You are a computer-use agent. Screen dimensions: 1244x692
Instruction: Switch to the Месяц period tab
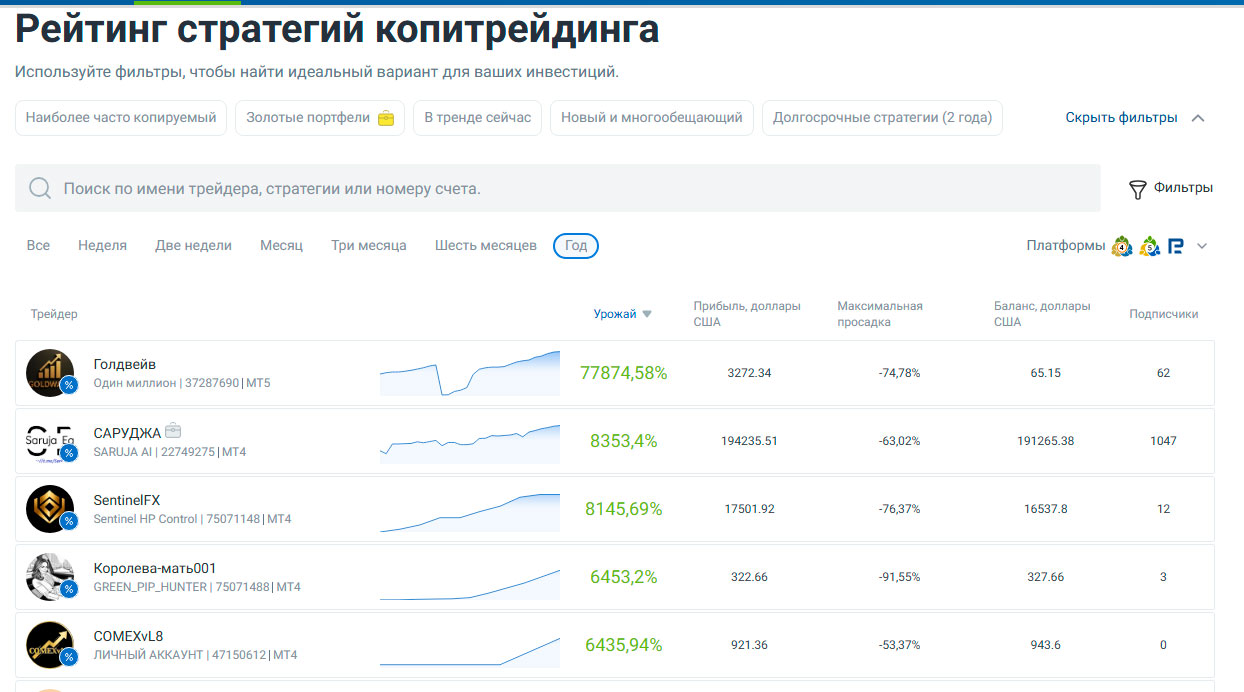(x=281, y=245)
